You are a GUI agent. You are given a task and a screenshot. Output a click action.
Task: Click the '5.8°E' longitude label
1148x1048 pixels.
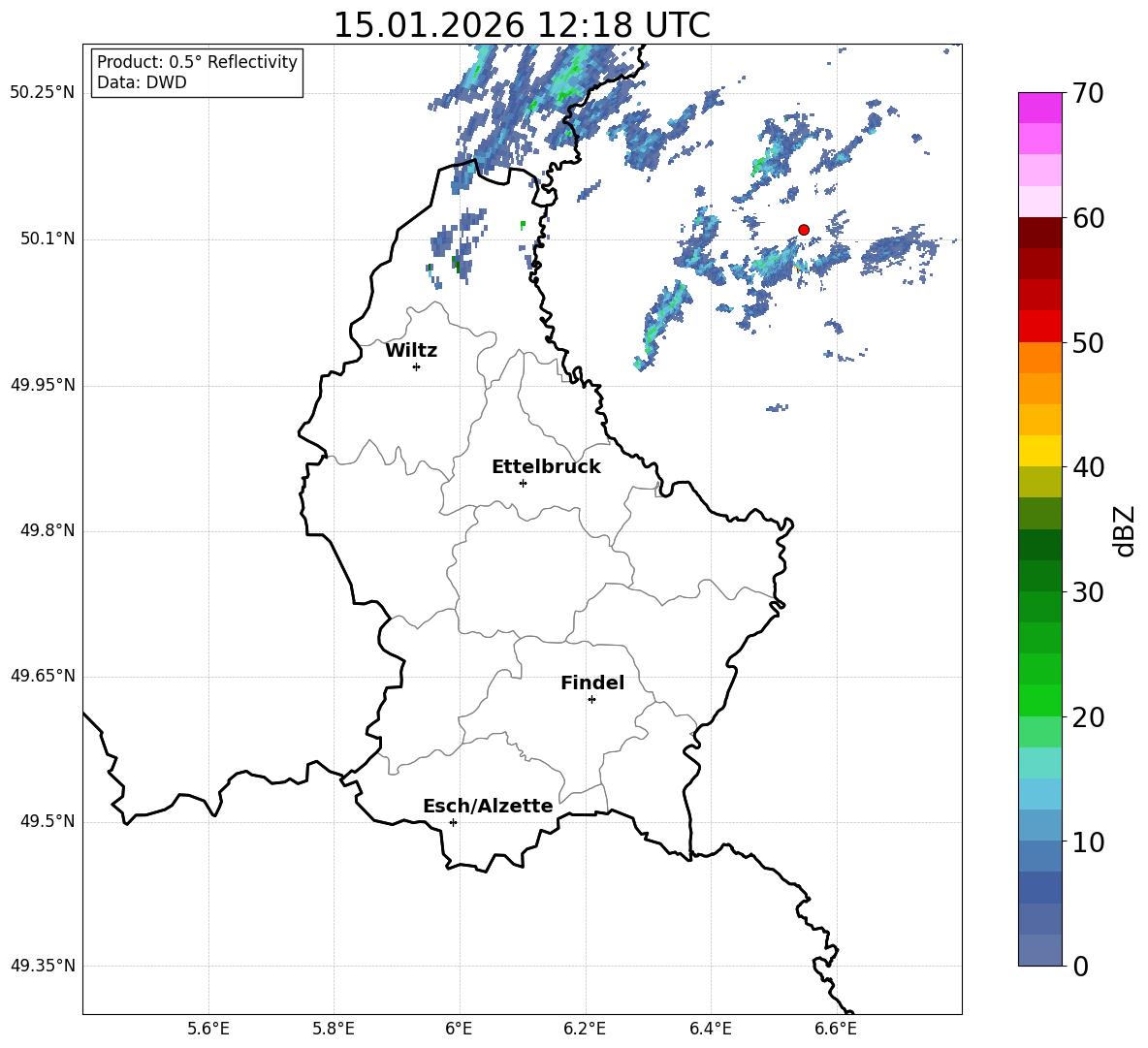[x=334, y=1029]
